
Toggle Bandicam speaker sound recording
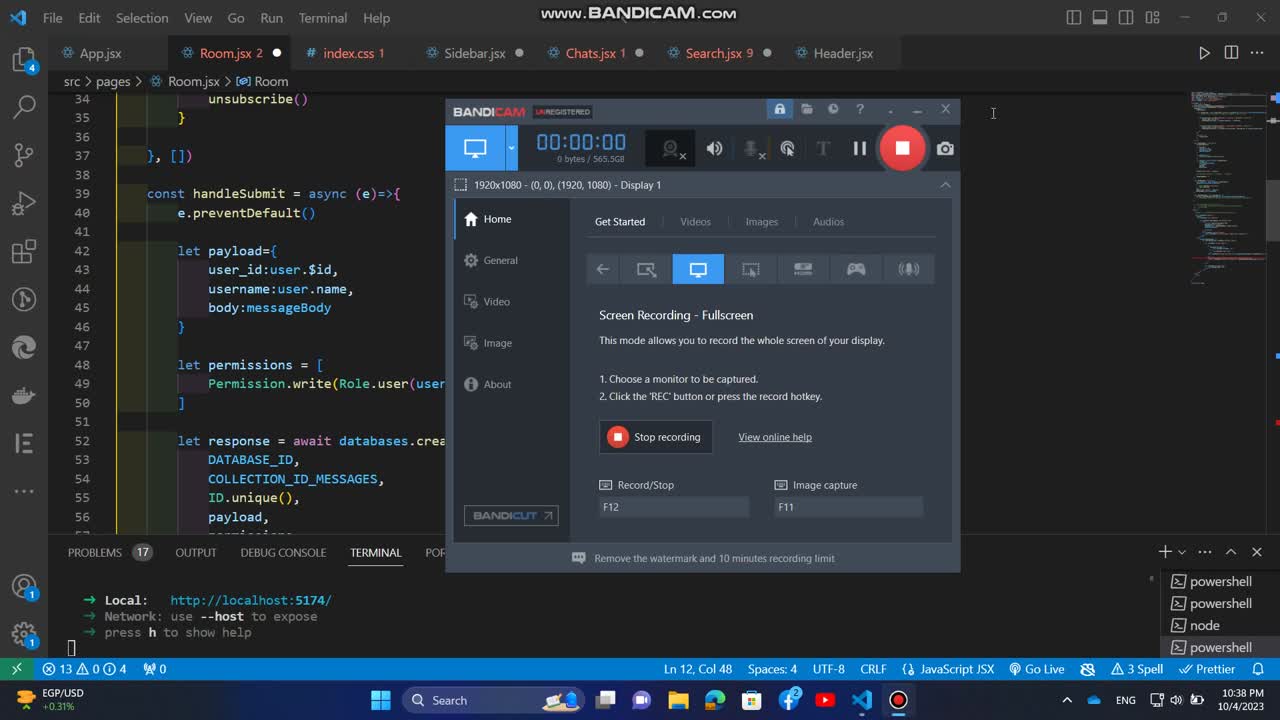[714, 148]
